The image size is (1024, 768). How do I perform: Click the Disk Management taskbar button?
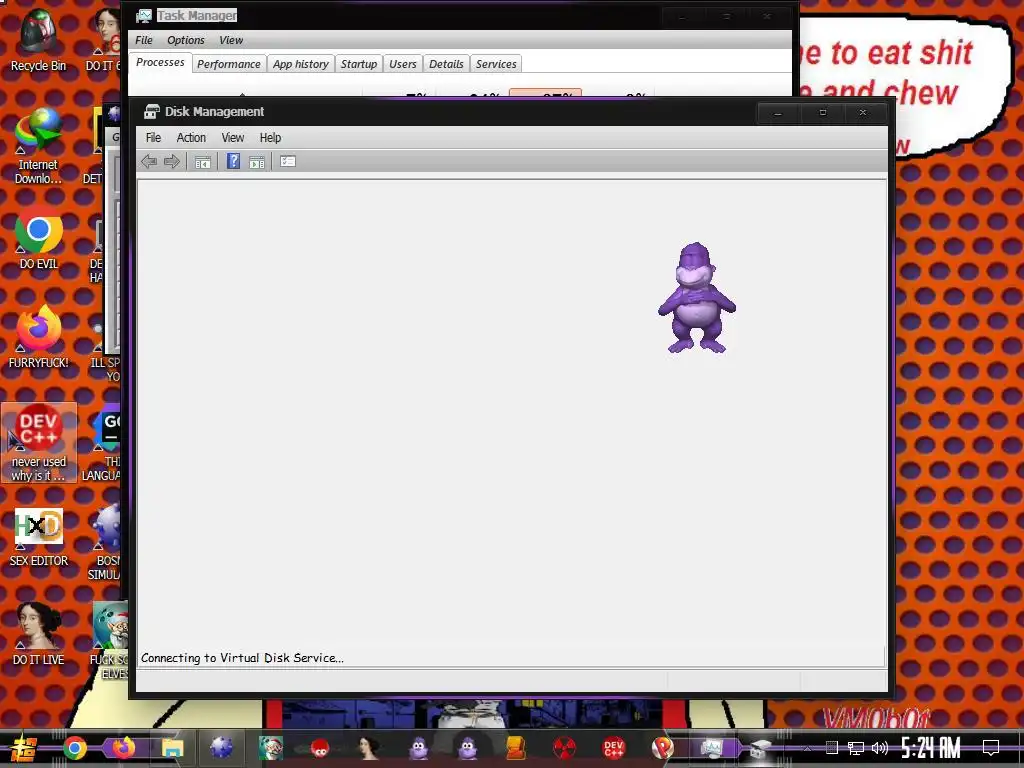(760, 748)
